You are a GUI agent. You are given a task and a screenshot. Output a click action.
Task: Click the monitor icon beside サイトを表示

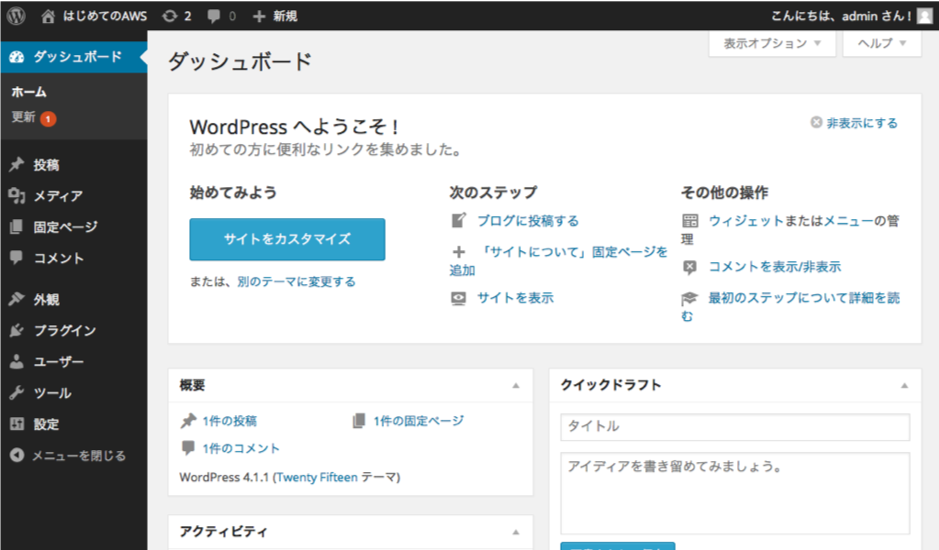(459, 298)
